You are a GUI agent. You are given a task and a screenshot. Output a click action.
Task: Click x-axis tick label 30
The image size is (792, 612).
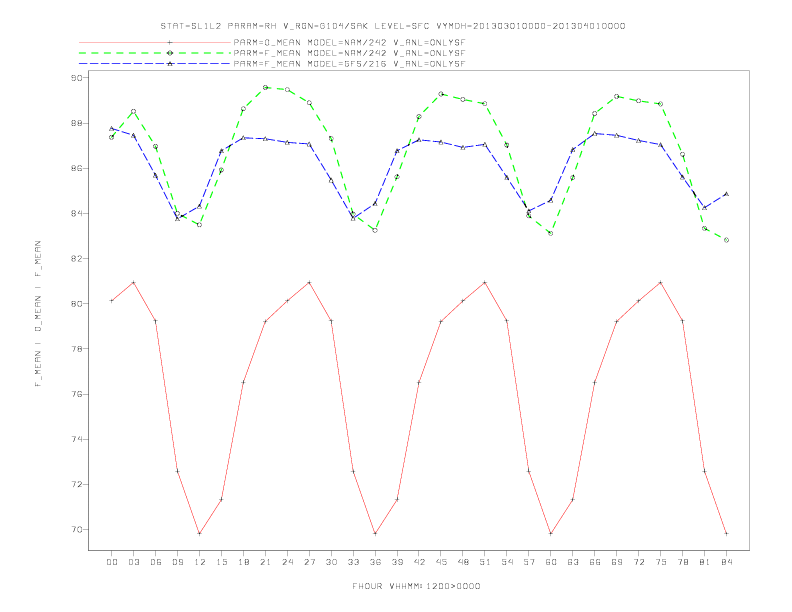331,562
